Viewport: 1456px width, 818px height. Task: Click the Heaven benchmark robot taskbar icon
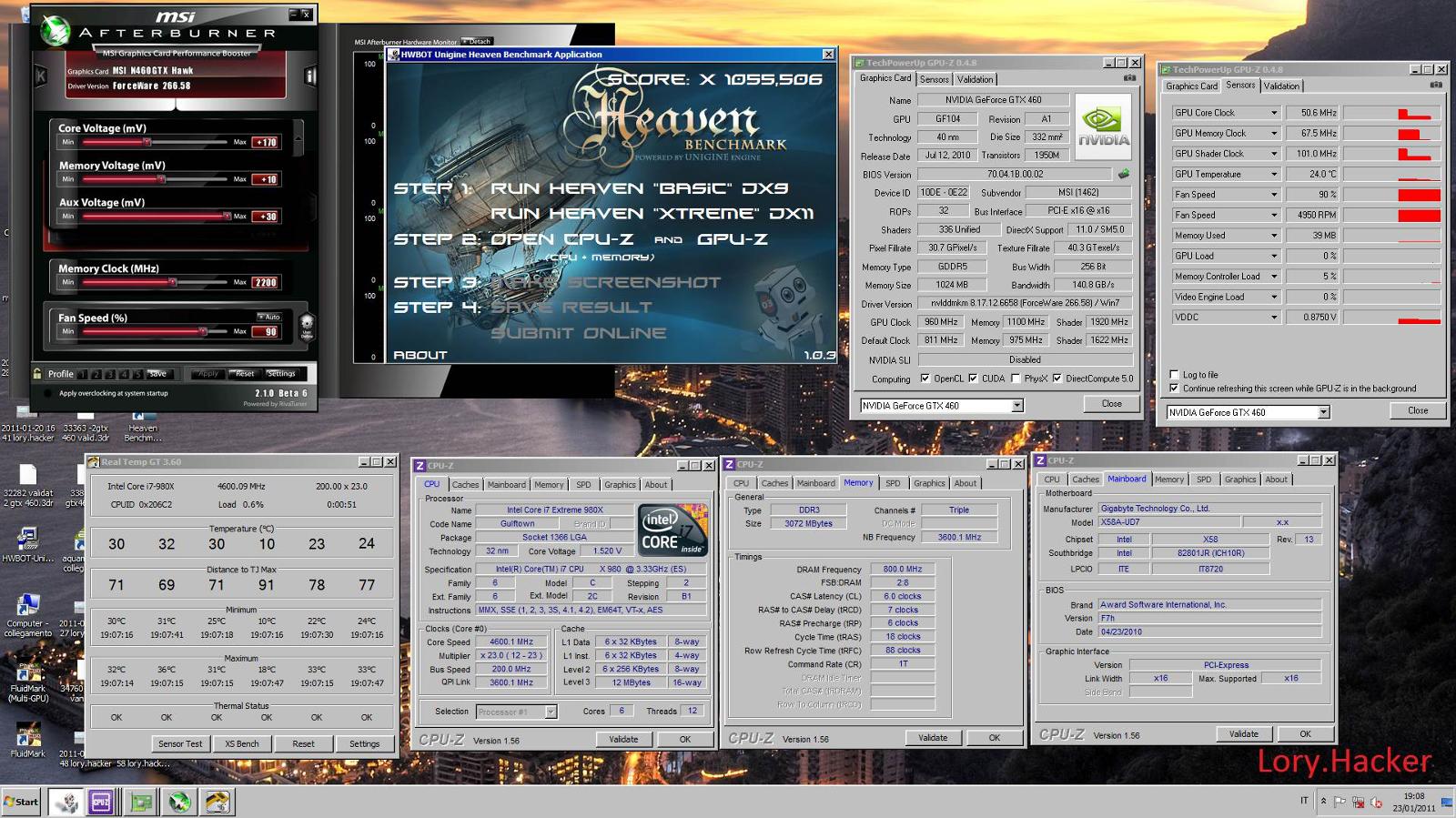(66, 802)
